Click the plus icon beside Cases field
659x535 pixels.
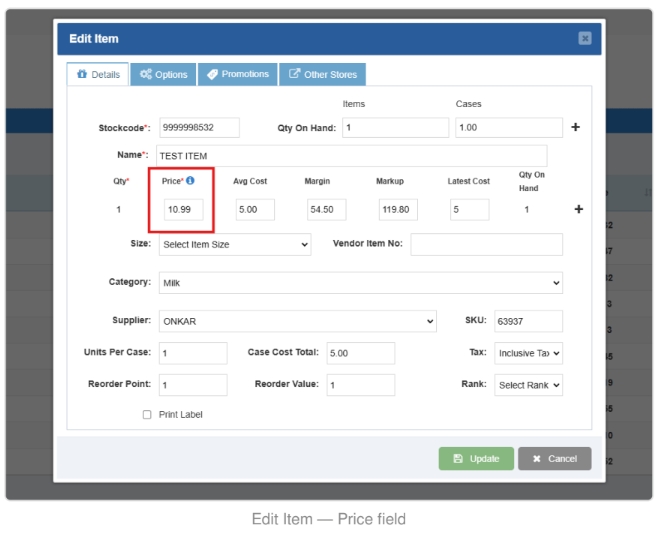tap(575, 127)
